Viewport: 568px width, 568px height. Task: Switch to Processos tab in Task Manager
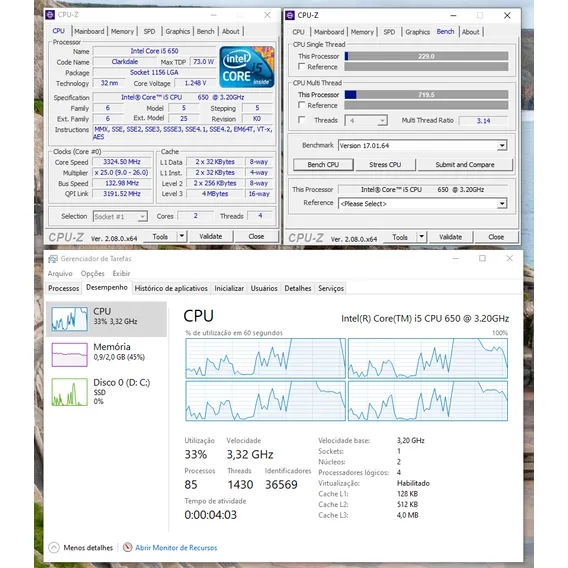tap(63, 288)
